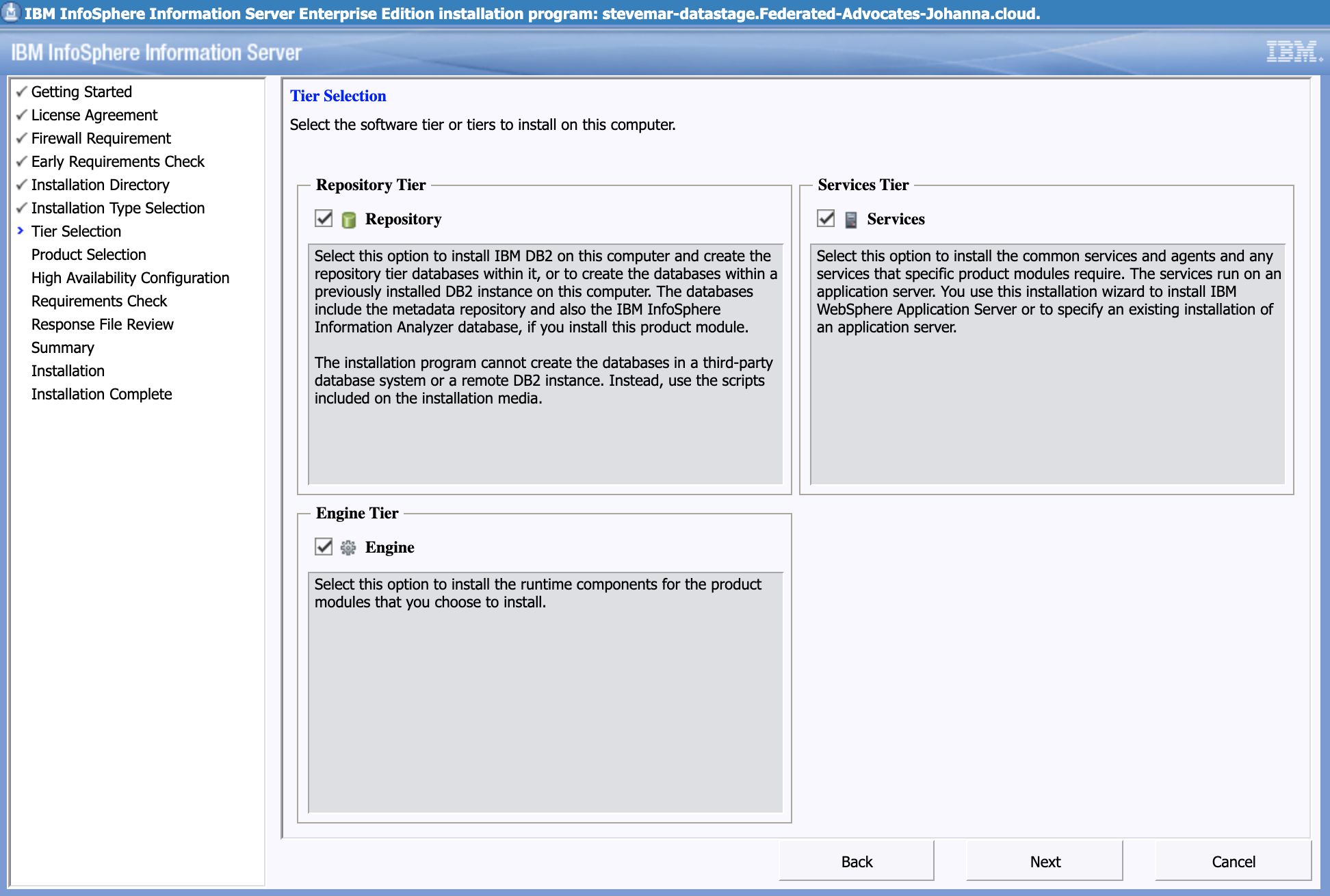Screen dimensions: 1330x896
Task: Select Tier Selection in the step list
Action: [76, 231]
